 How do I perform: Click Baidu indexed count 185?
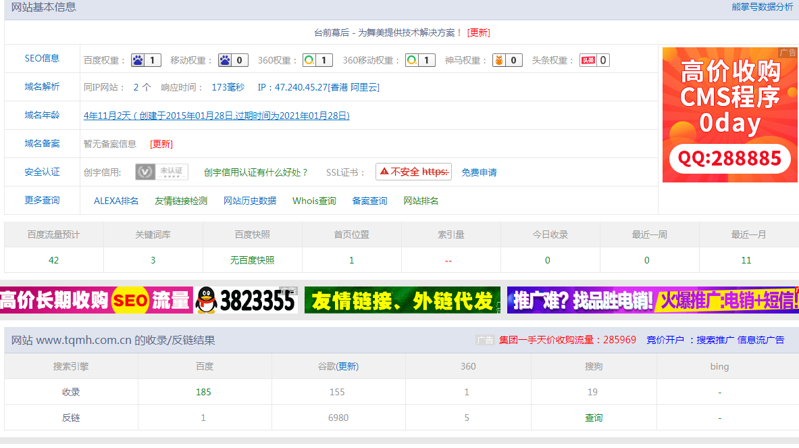(x=203, y=392)
